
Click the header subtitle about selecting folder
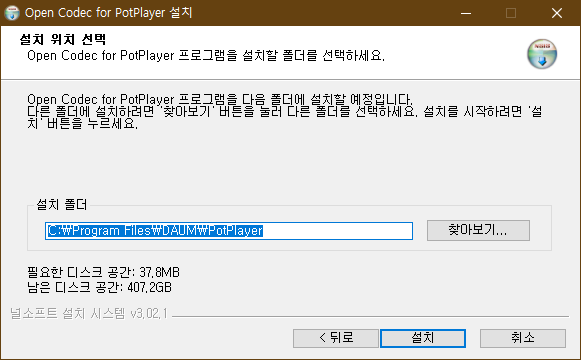[206, 56]
